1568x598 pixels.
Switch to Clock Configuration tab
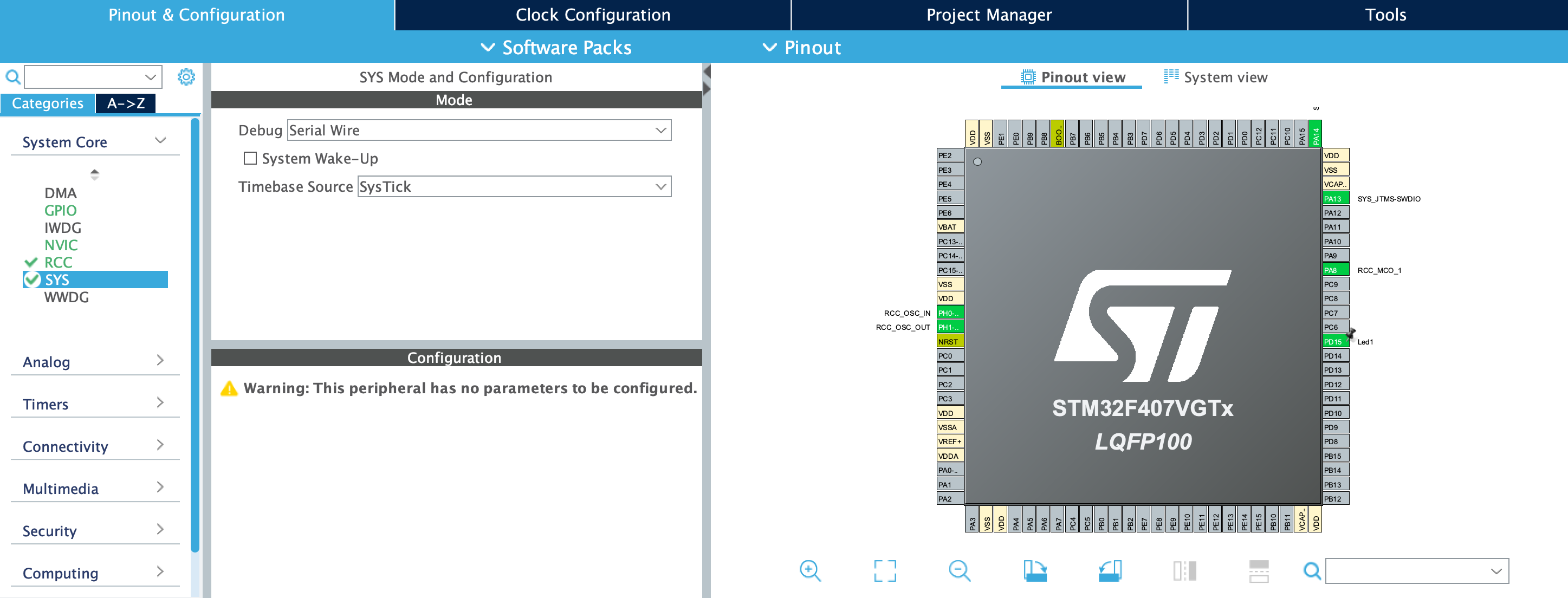[593, 15]
